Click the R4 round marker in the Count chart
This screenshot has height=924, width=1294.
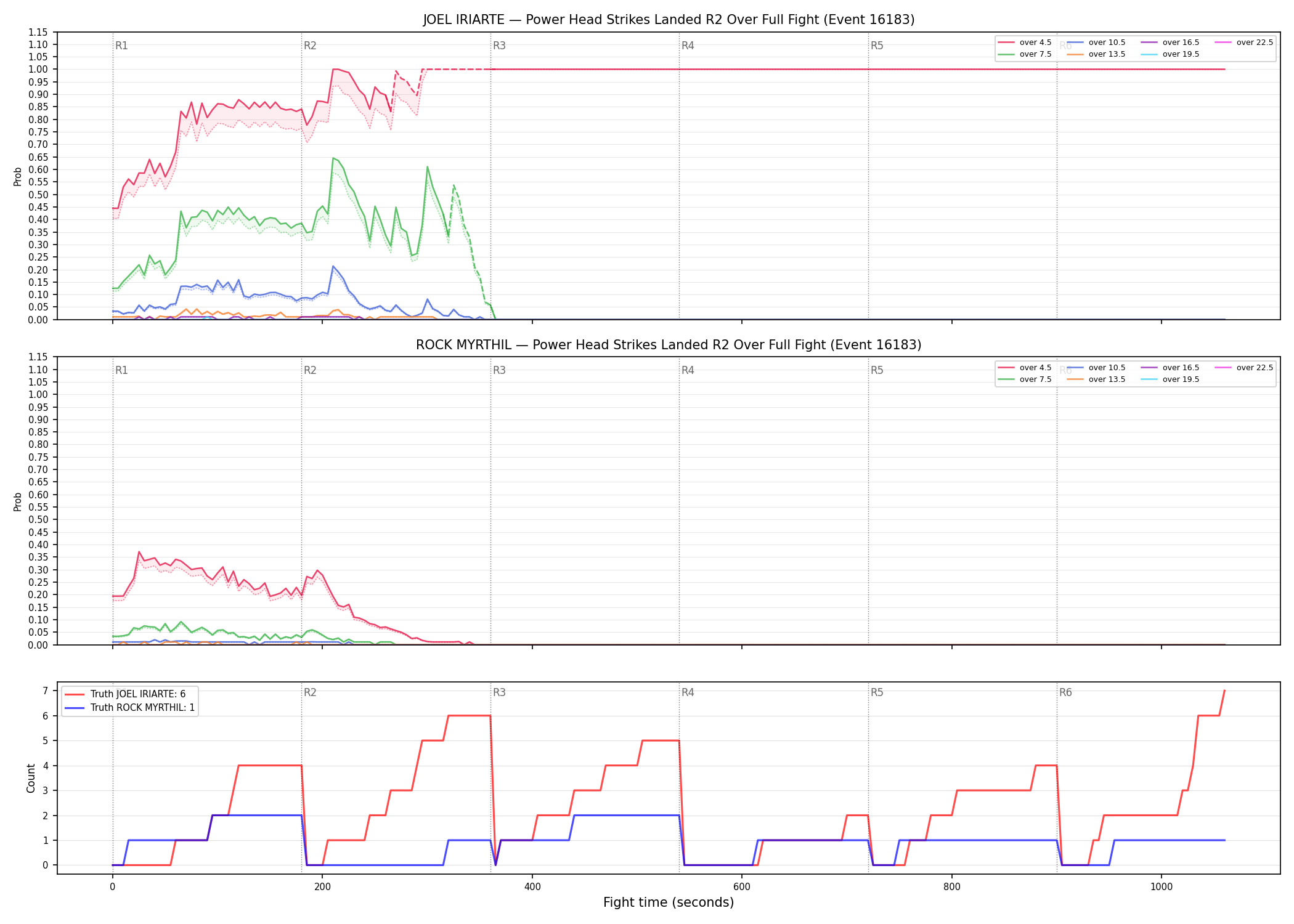click(x=688, y=692)
